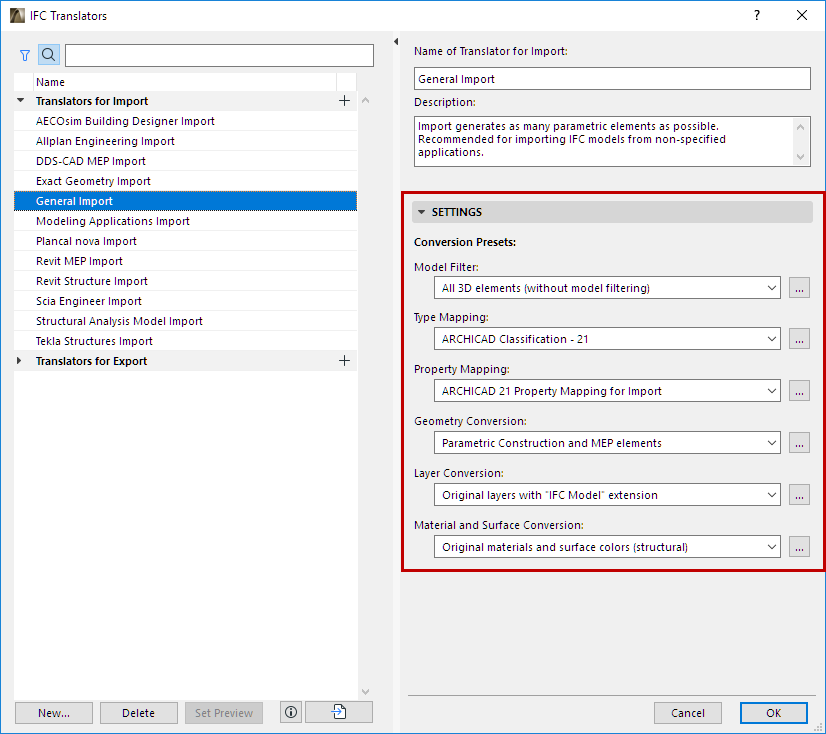This screenshot has height=734, width=826.
Task: Focus the translator search field
Action: point(219,55)
